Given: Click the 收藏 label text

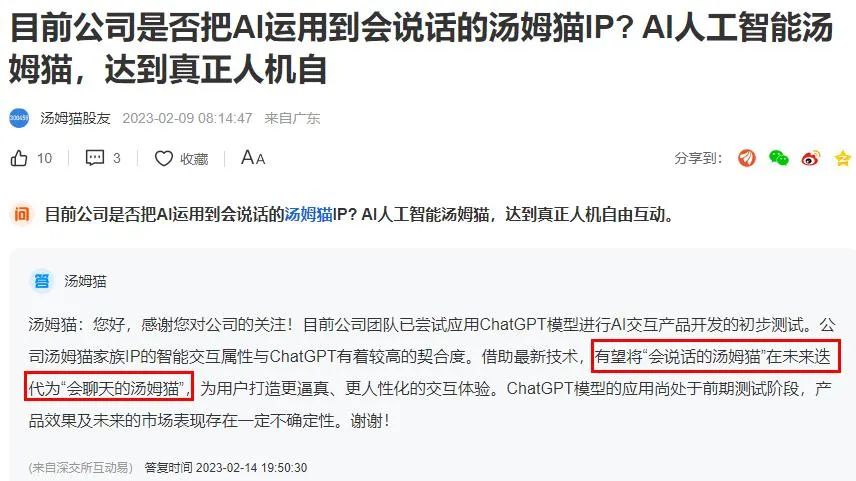Looking at the screenshot, I should click(x=194, y=159).
